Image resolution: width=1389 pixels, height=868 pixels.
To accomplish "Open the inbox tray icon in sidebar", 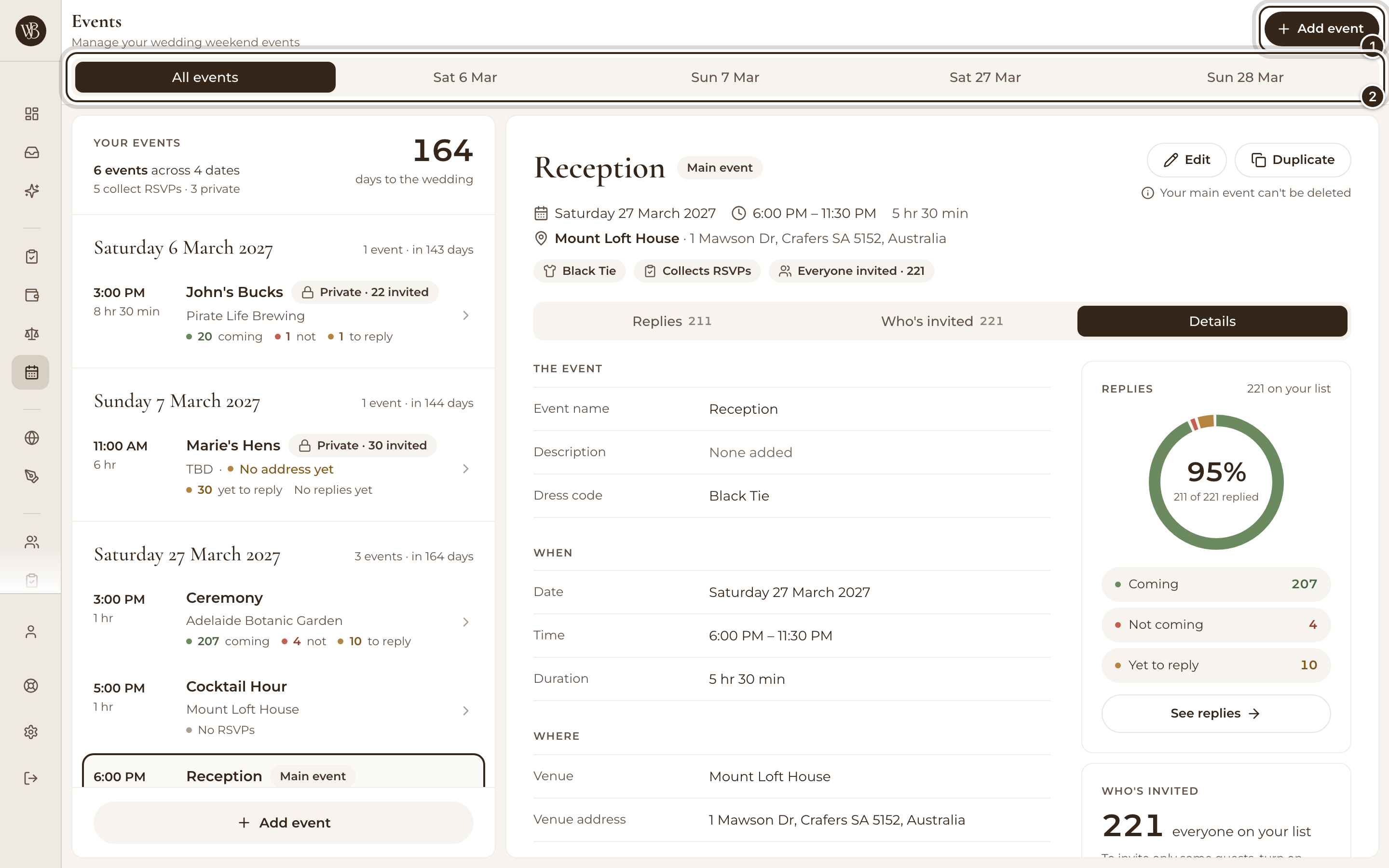I will (x=31, y=152).
